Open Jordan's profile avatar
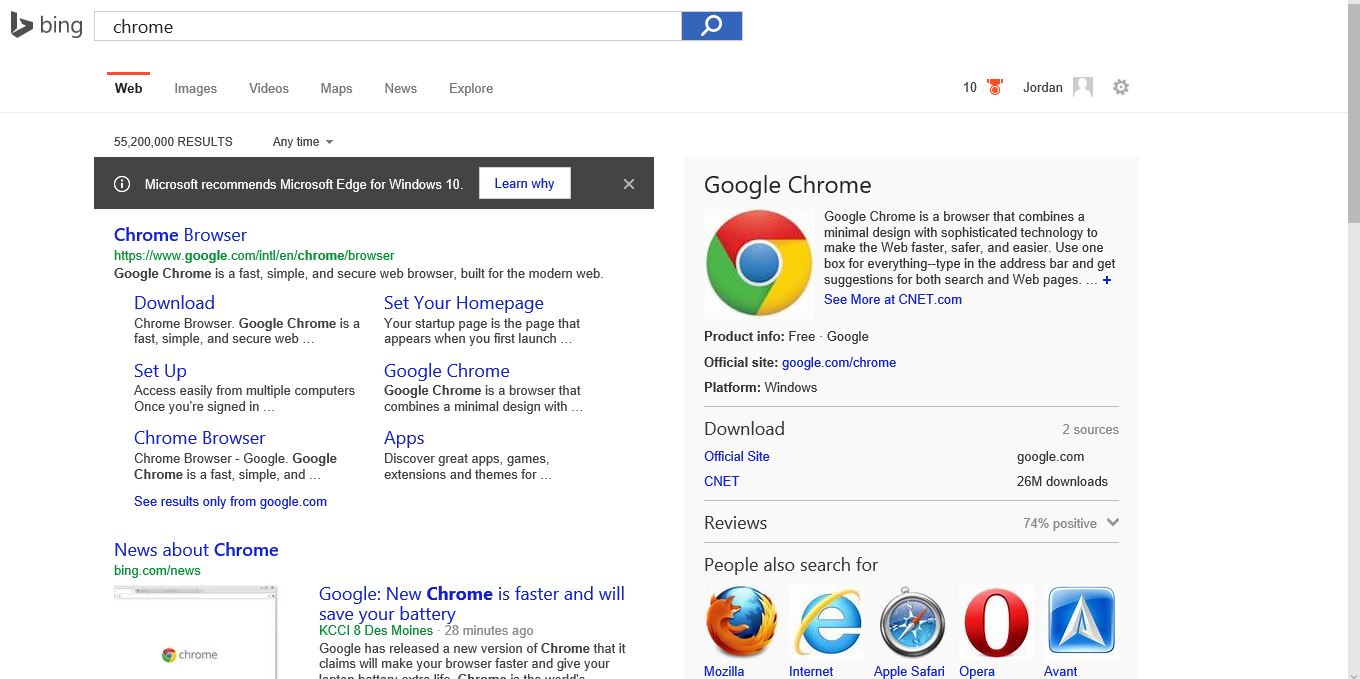 [x=1083, y=88]
